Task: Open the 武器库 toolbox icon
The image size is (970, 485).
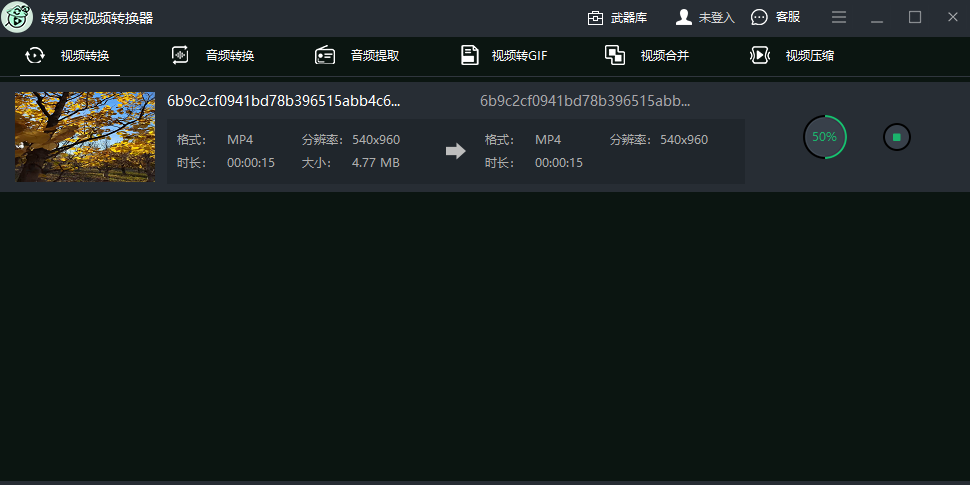Action: coord(596,18)
